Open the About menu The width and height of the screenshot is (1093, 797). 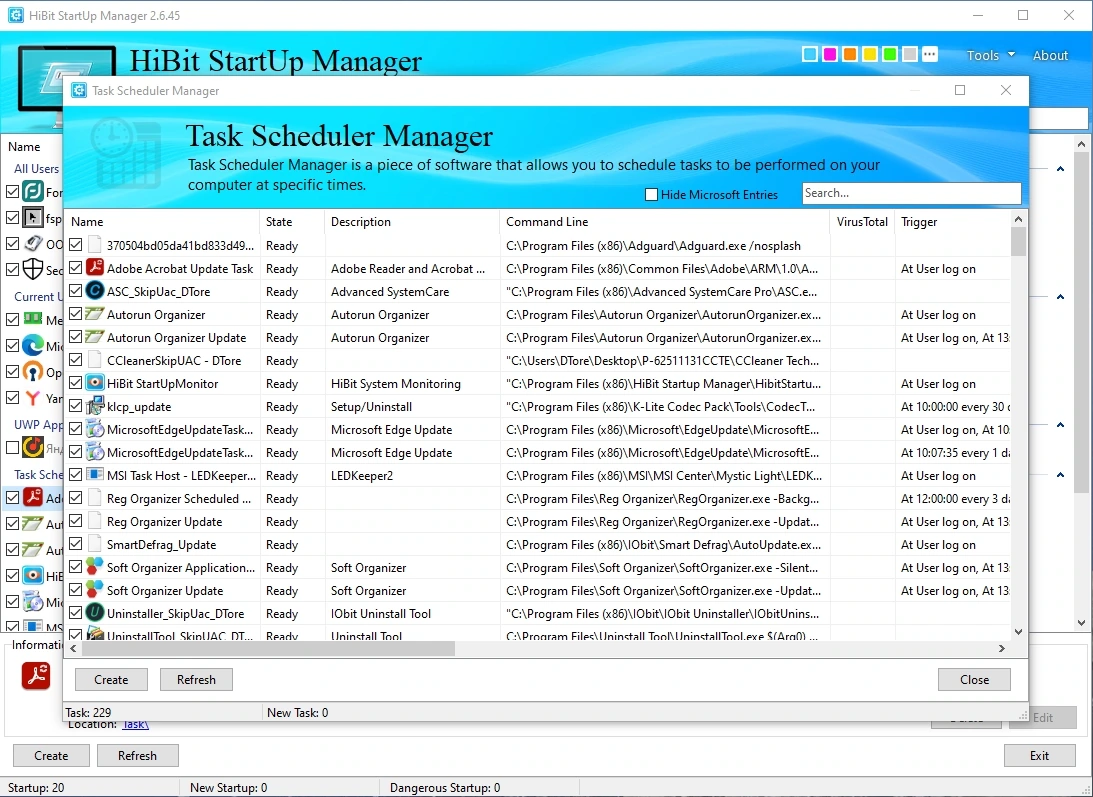click(1050, 55)
